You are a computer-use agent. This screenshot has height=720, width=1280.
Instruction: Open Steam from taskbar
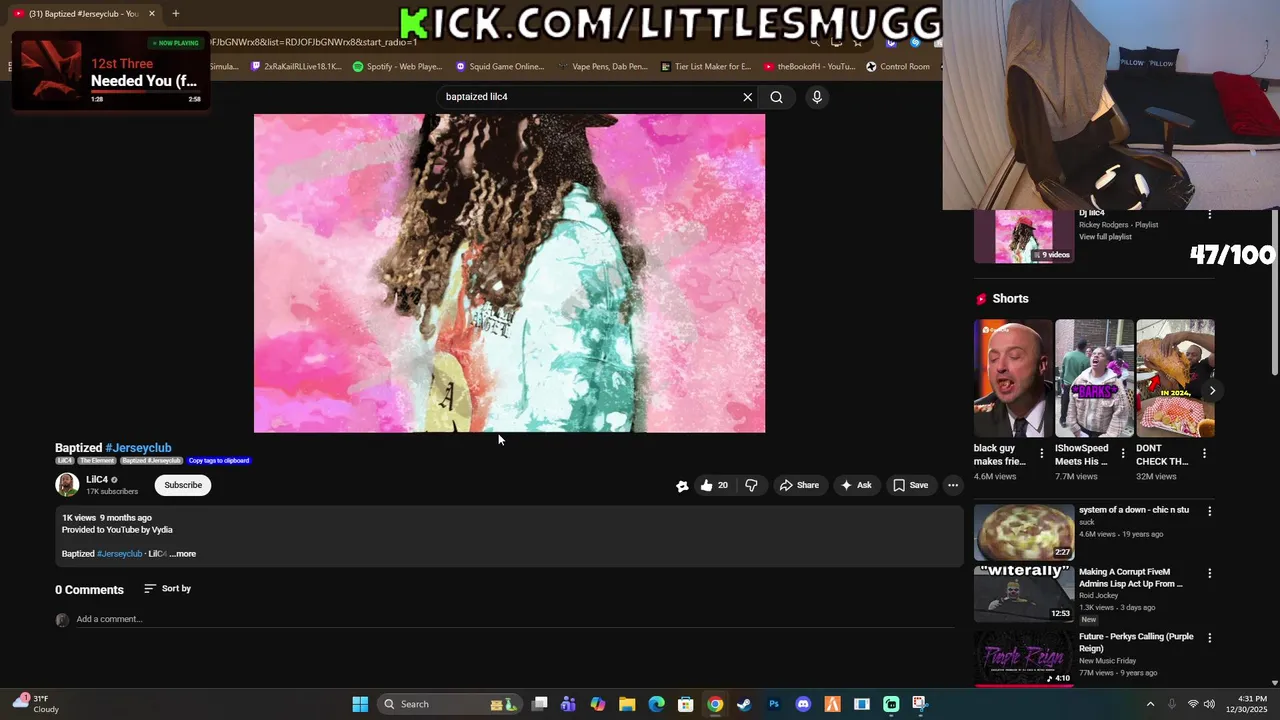point(744,704)
